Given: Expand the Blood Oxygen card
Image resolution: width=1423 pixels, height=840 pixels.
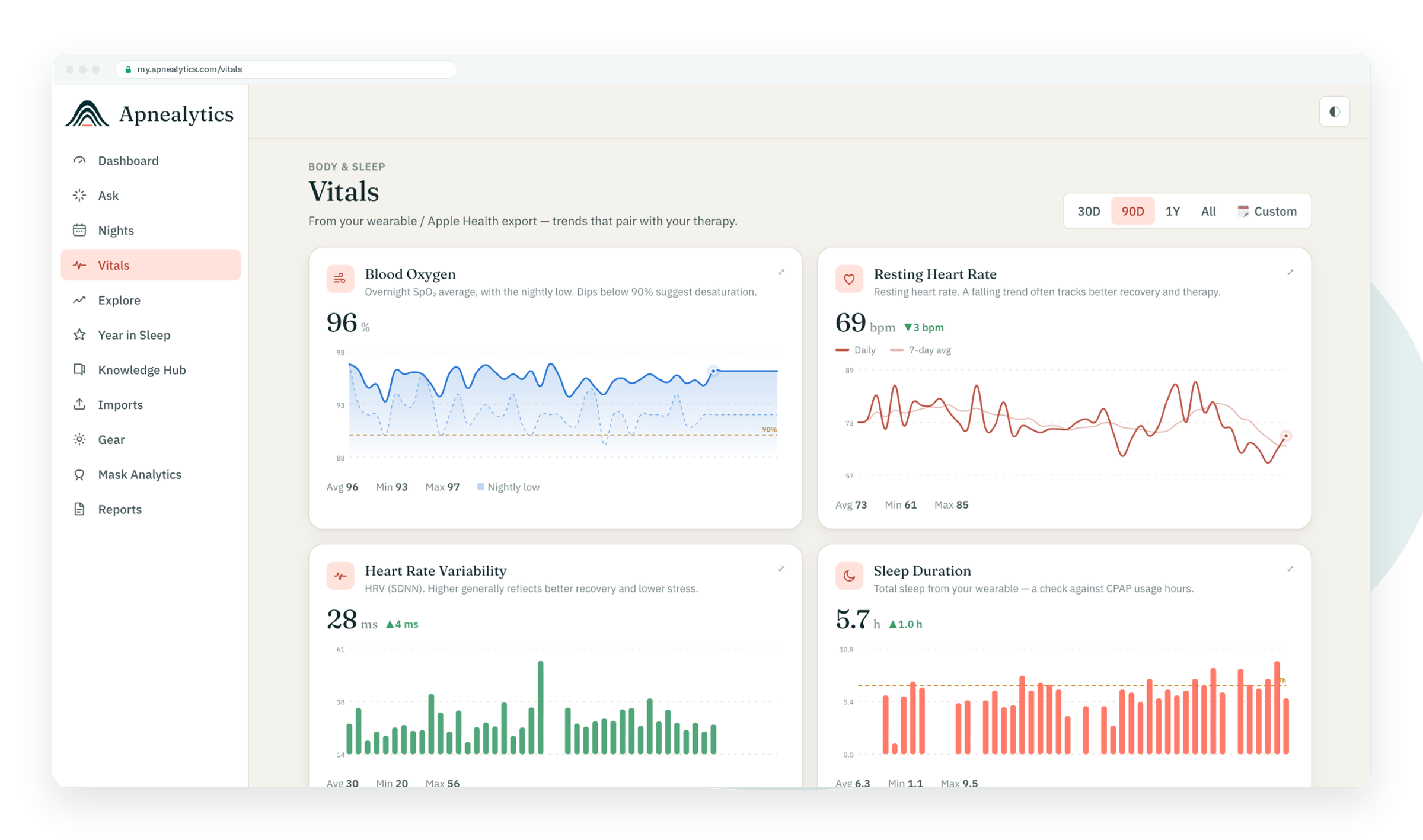Looking at the screenshot, I should pyautogui.click(x=781, y=272).
